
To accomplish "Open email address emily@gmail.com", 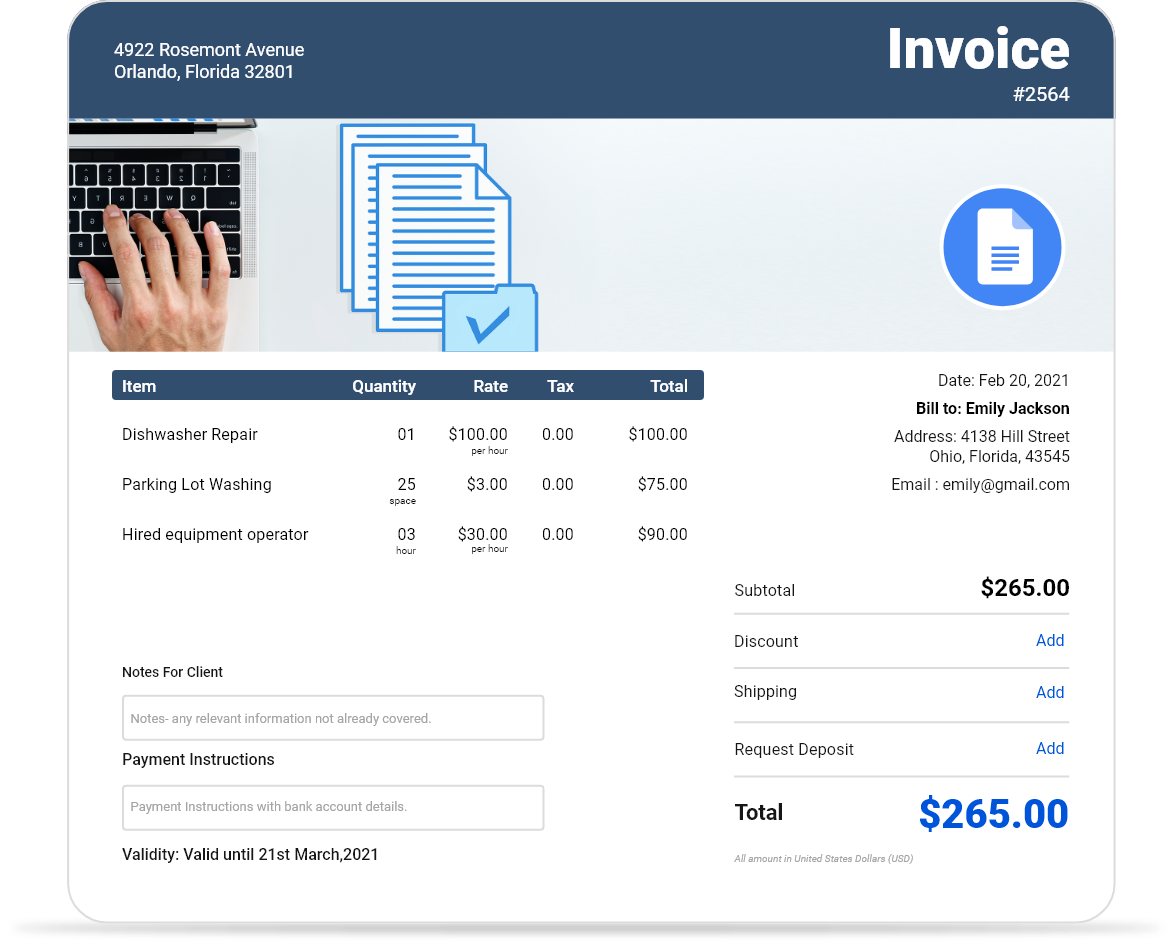I will pos(1006,484).
